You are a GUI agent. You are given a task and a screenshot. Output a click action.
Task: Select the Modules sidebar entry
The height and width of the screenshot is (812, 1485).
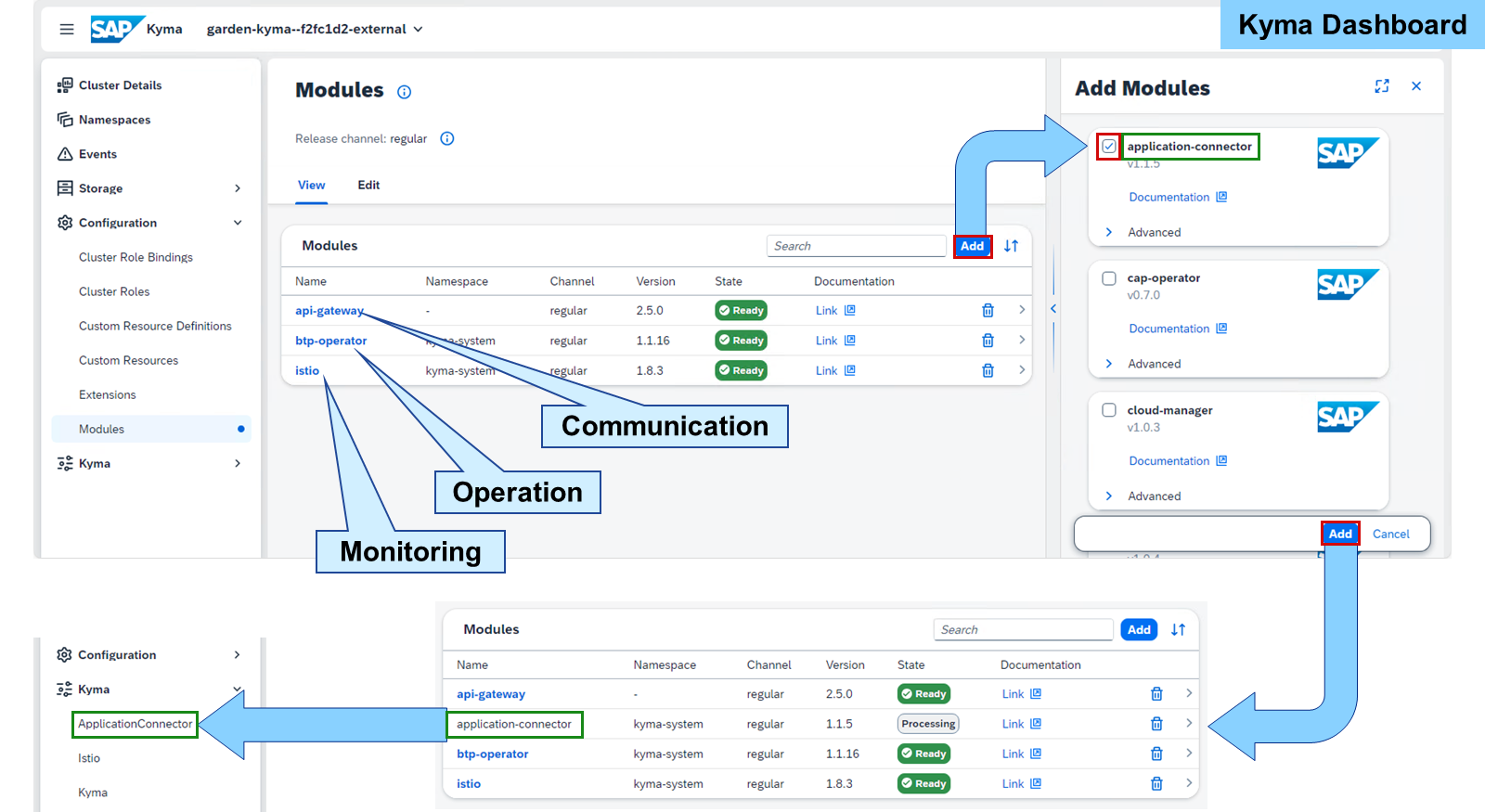[x=152, y=429]
